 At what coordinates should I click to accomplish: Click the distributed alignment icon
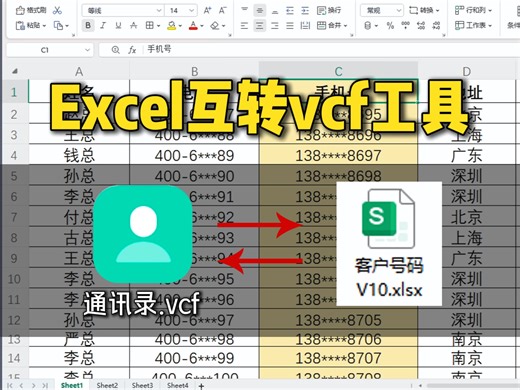pos(305,25)
